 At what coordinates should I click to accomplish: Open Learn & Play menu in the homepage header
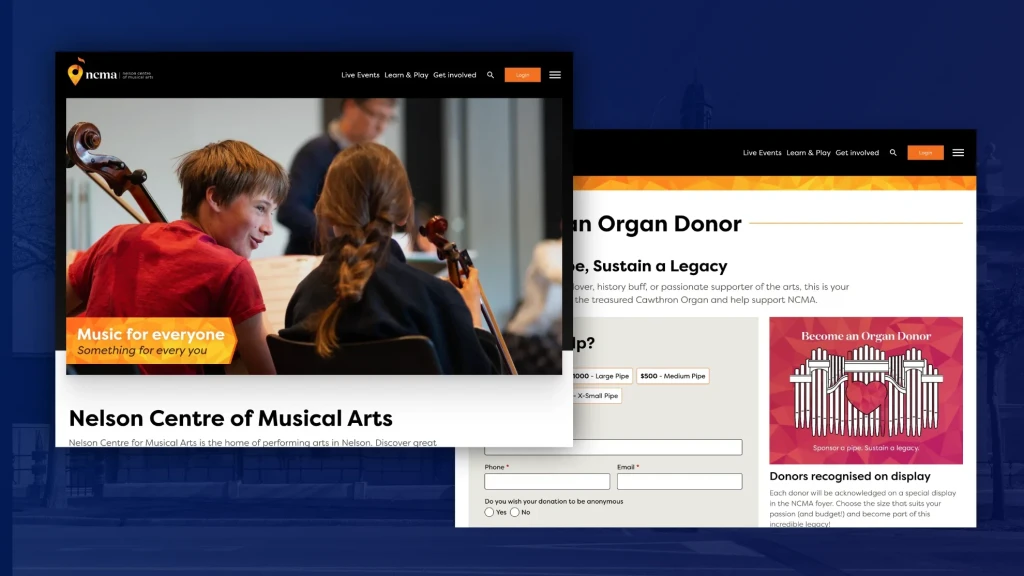(406, 75)
